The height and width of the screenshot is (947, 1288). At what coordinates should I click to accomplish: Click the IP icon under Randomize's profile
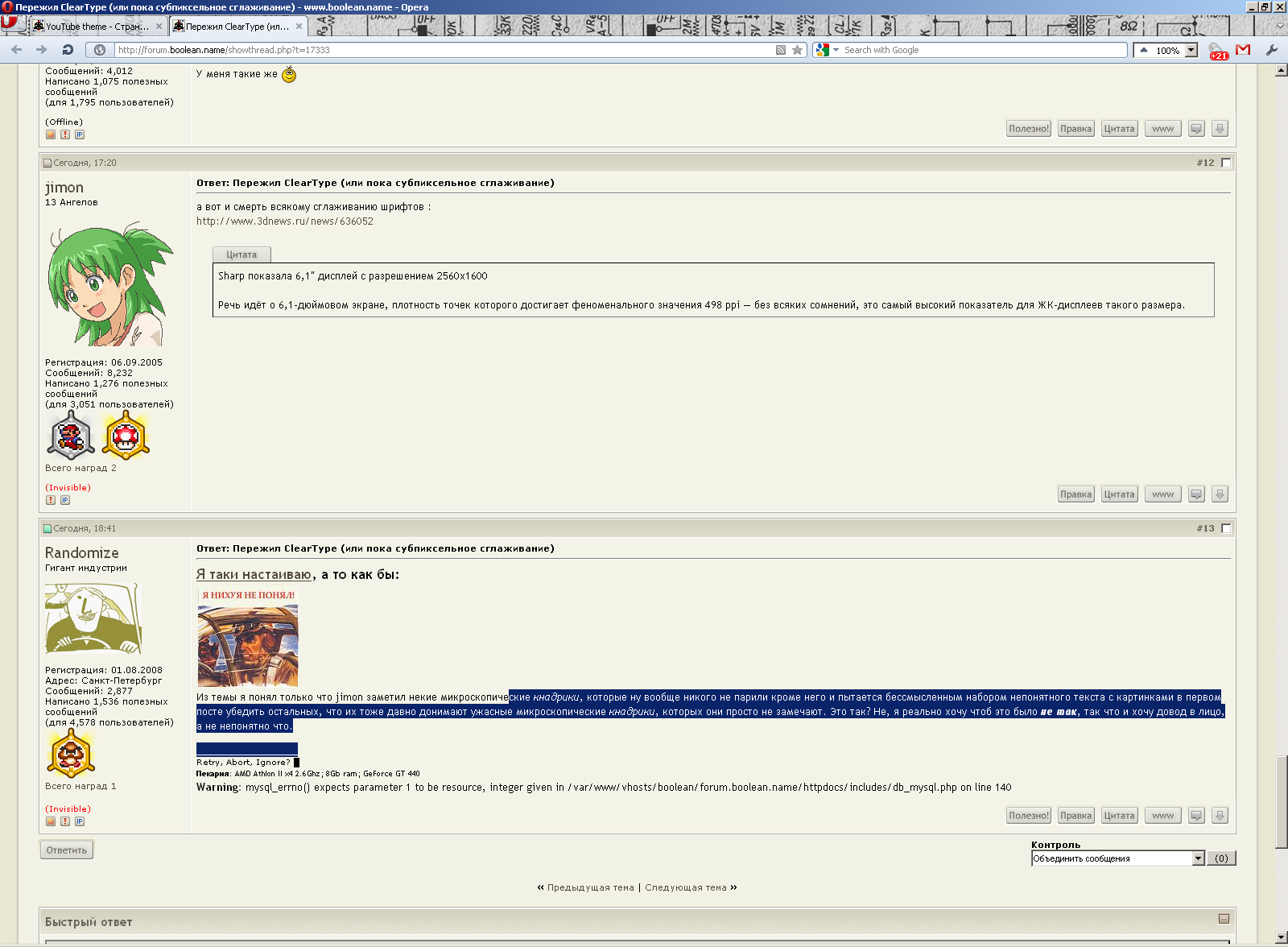pyautogui.click(x=80, y=821)
